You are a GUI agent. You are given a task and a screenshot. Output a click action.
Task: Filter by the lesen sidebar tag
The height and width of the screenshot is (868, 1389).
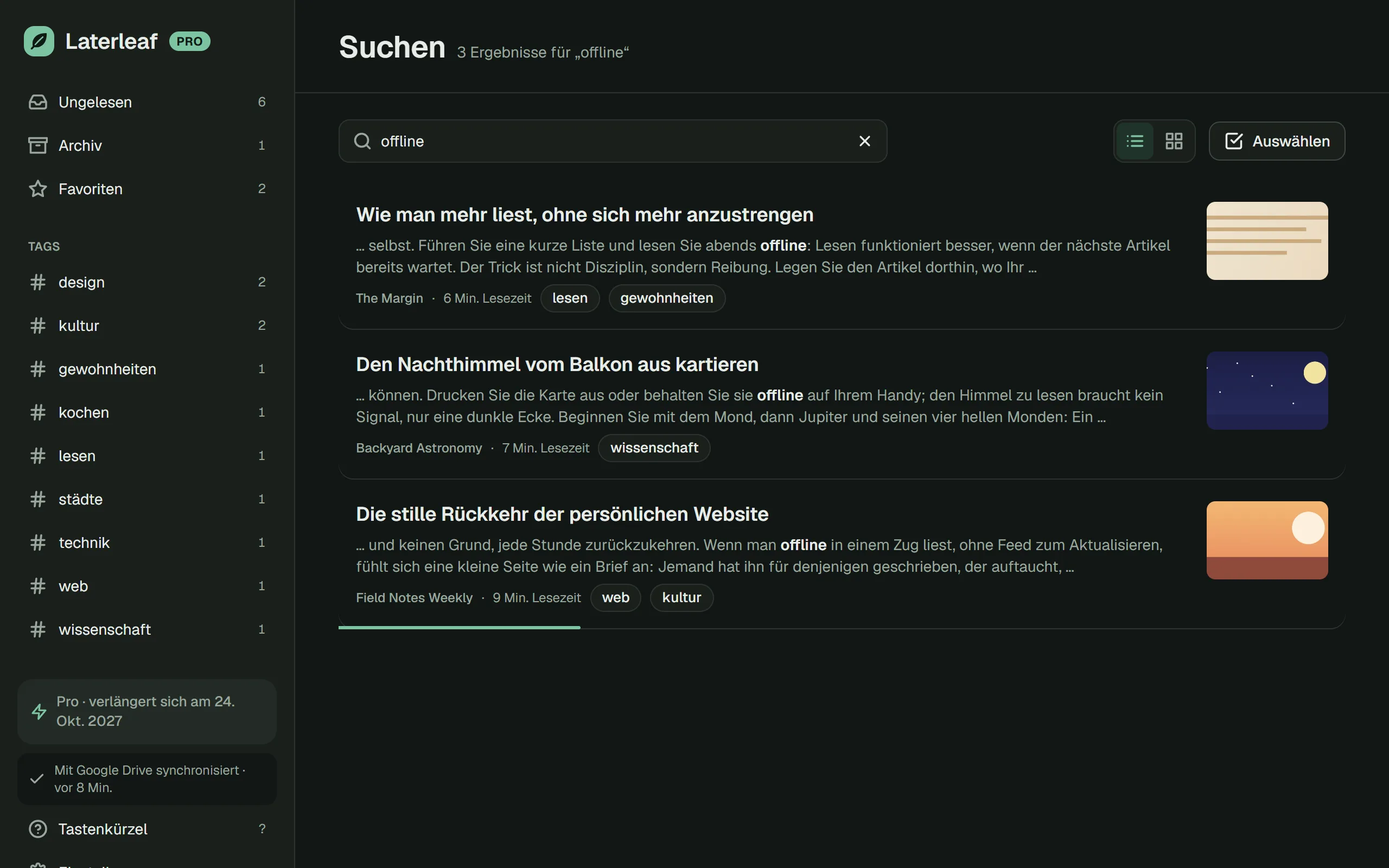pos(147,456)
